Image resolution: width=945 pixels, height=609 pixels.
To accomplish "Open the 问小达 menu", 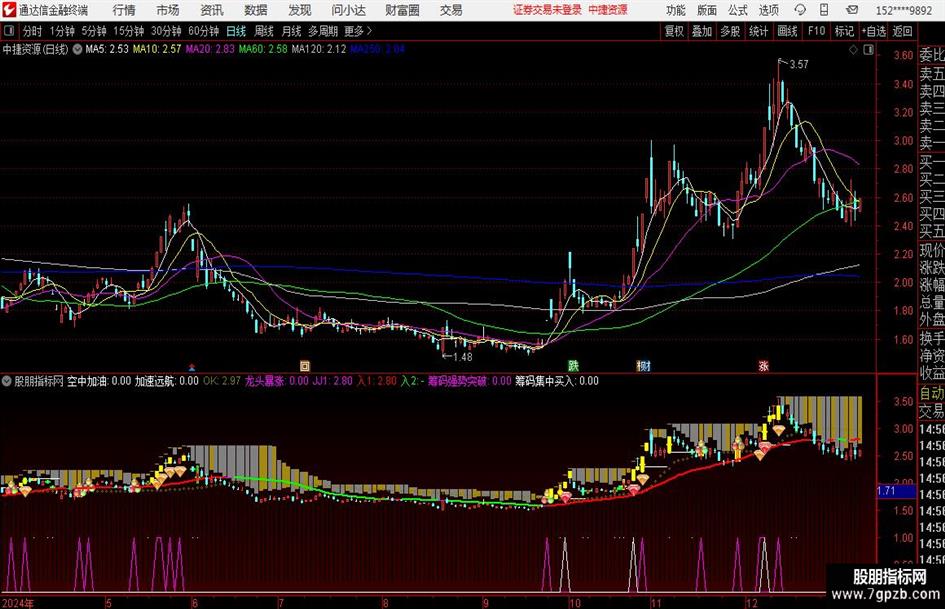I will (348, 10).
